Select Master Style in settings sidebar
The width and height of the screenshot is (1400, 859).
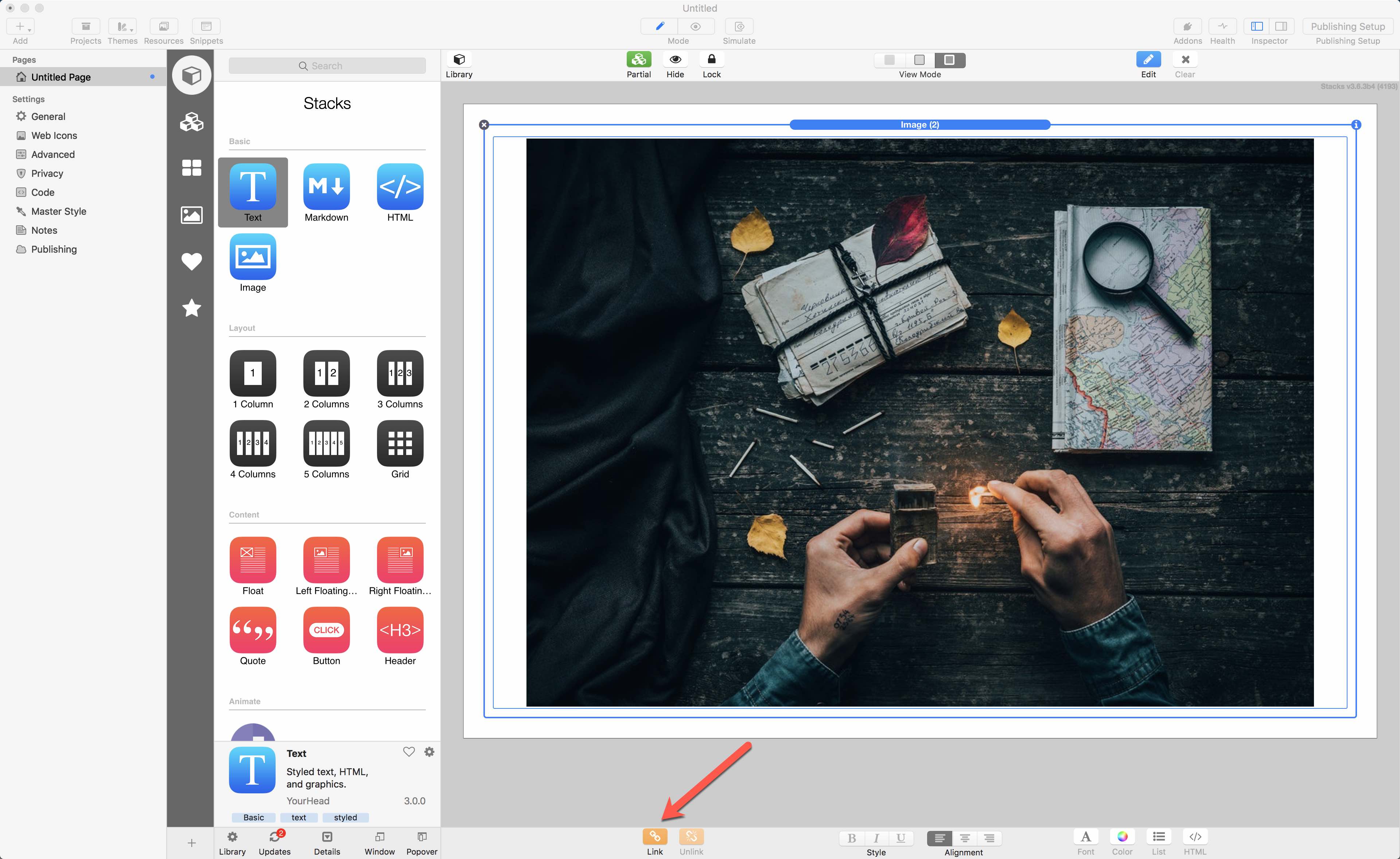click(x=59, y=211)
